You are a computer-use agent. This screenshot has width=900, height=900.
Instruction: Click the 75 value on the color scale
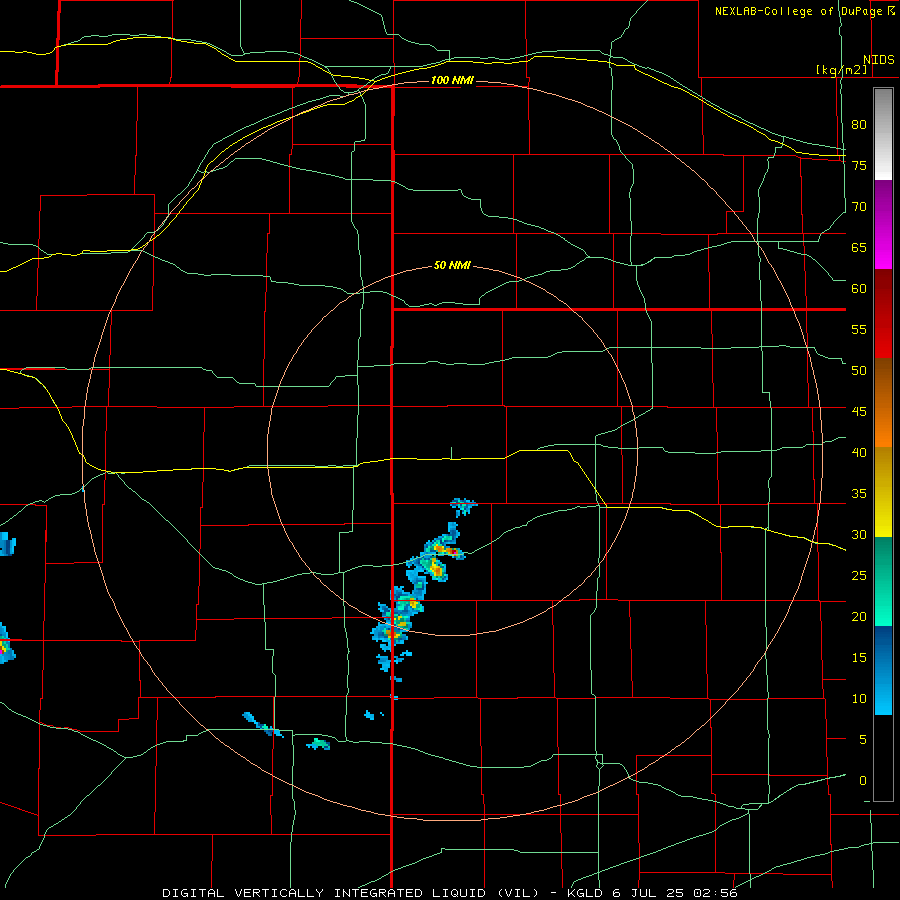click(859, 166)
